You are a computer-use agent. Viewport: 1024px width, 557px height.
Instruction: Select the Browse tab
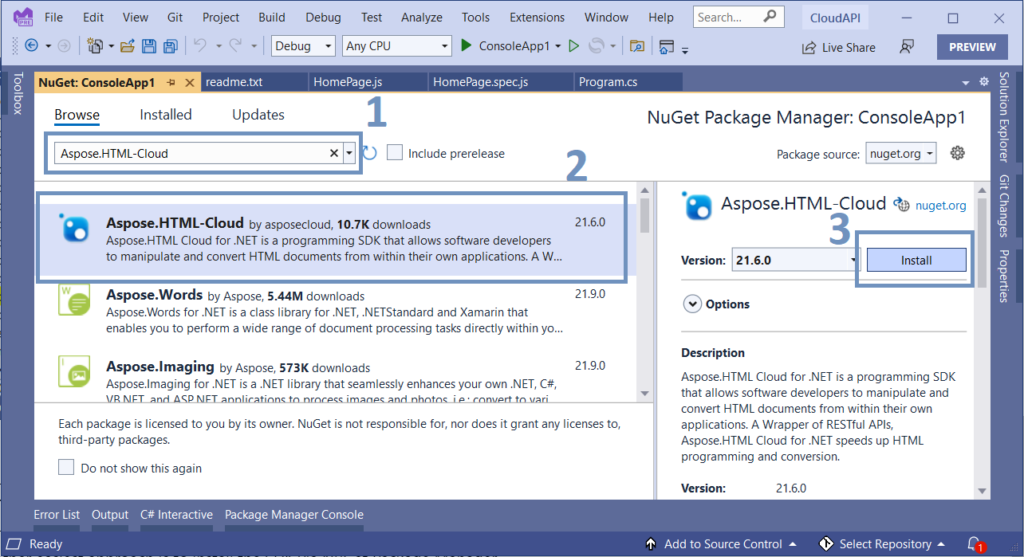coord(77,114)
